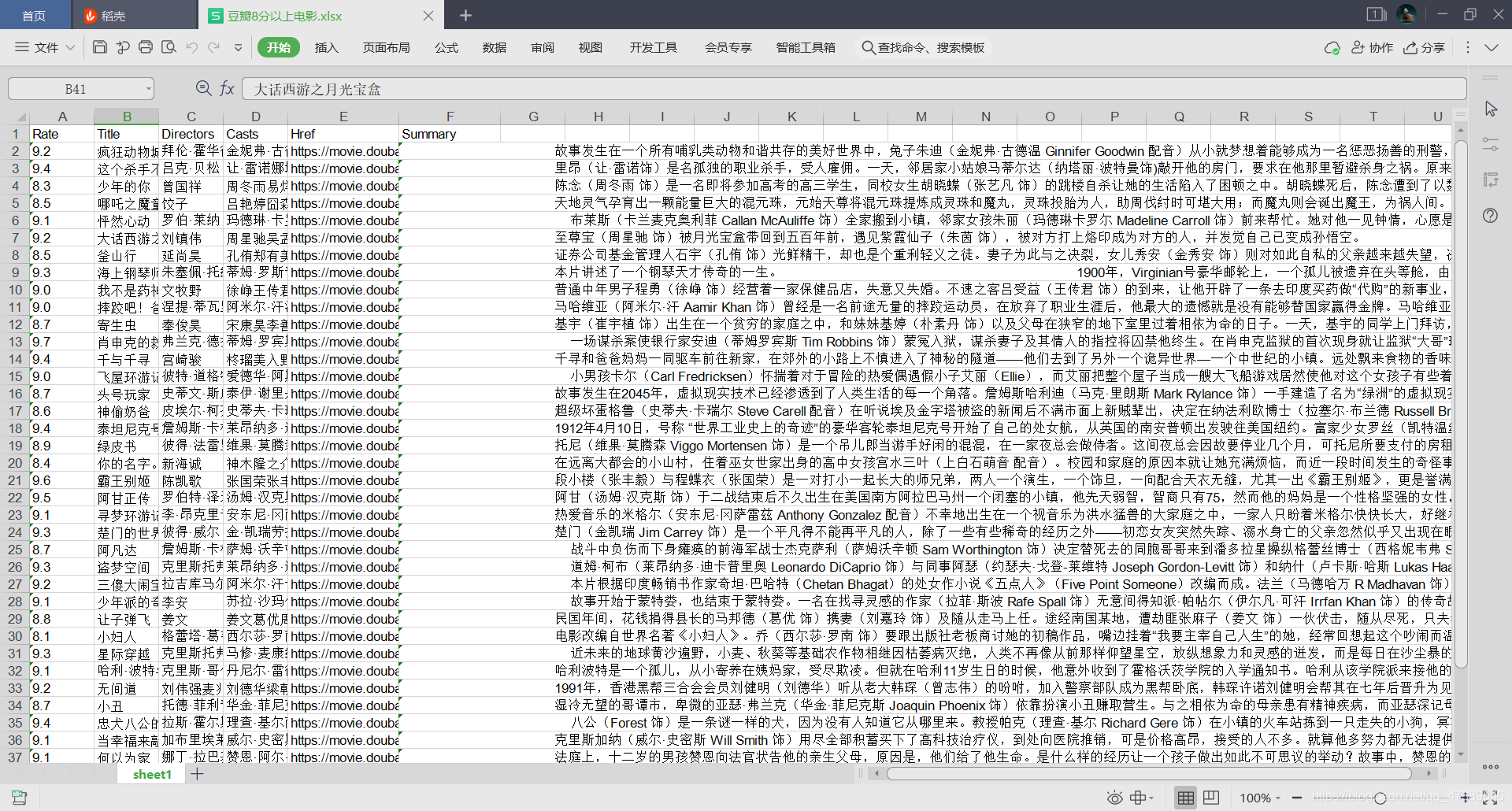Open the vertical three-dot more menu

coord(1468,47)
